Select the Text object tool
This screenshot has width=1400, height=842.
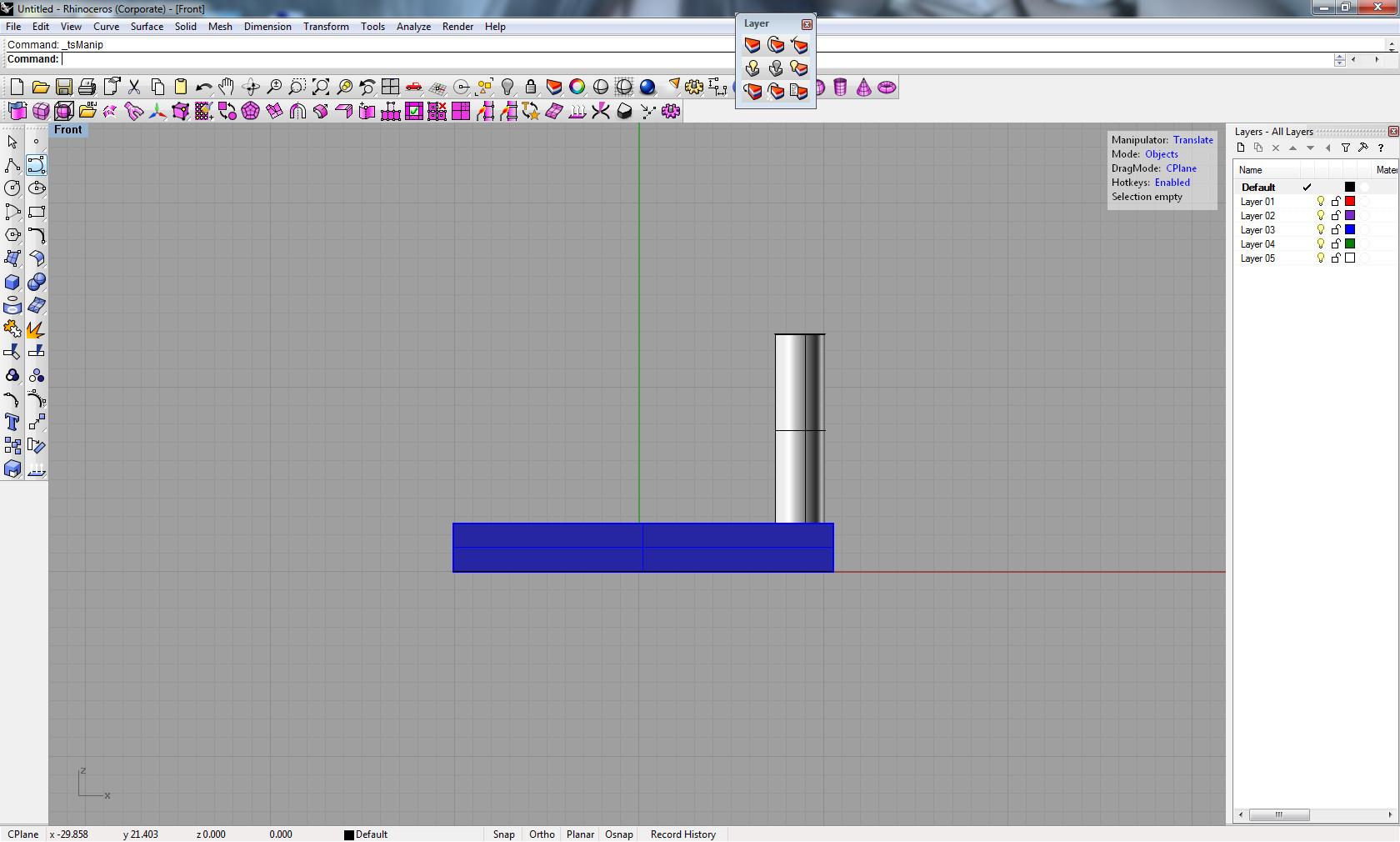tap(12, 423)
